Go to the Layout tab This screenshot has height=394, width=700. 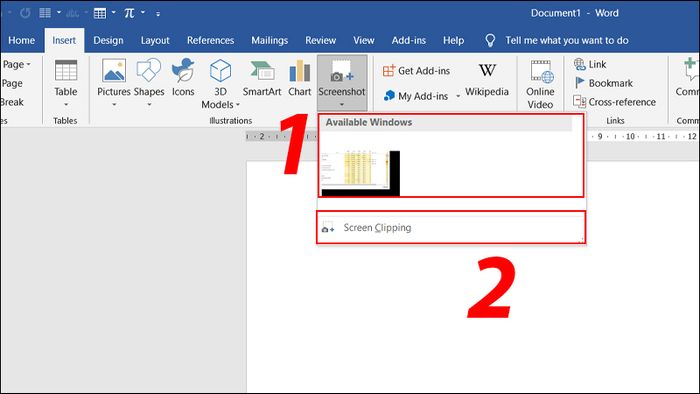point(155,40)
